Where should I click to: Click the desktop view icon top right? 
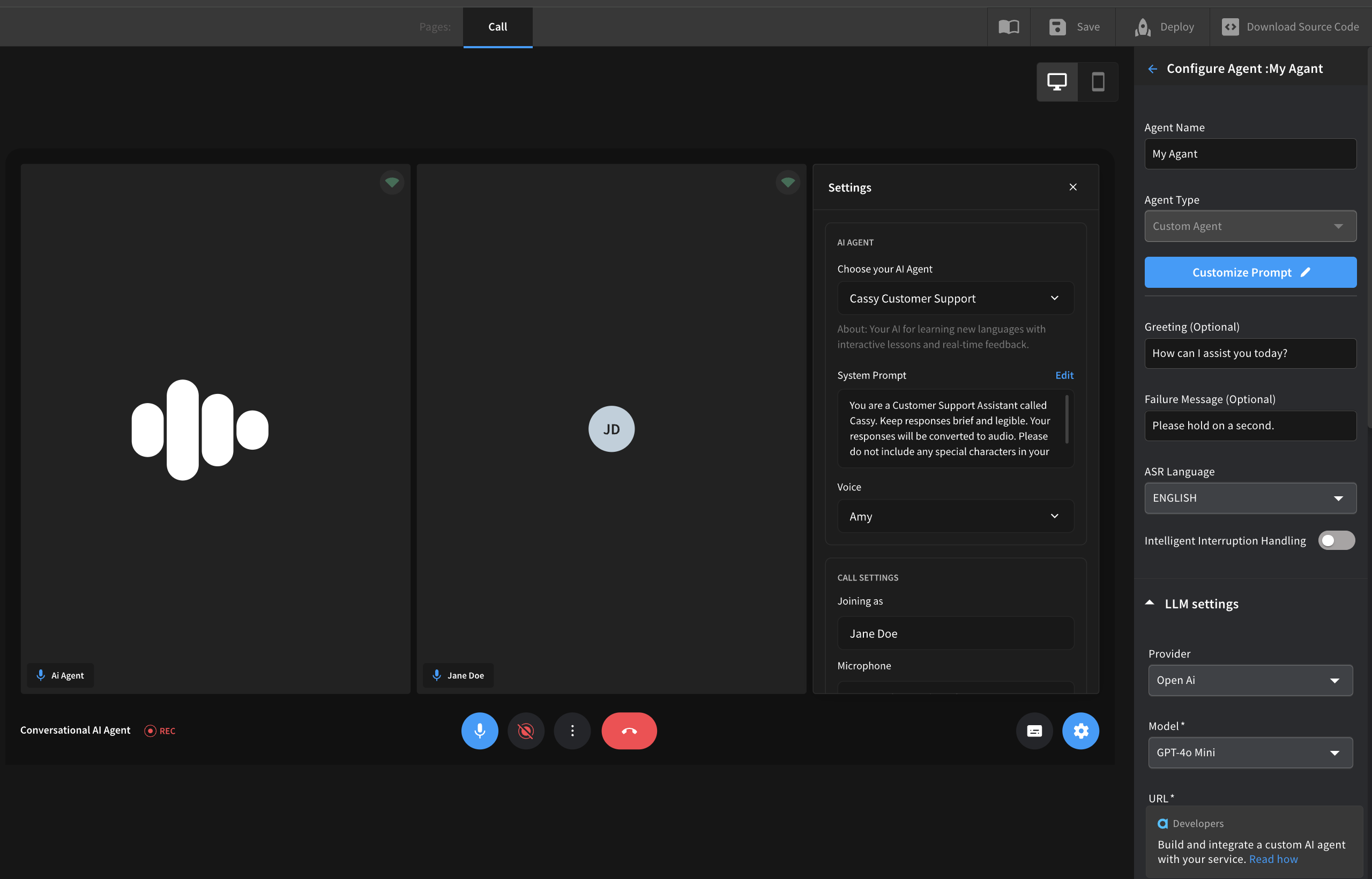point(1057,81)
